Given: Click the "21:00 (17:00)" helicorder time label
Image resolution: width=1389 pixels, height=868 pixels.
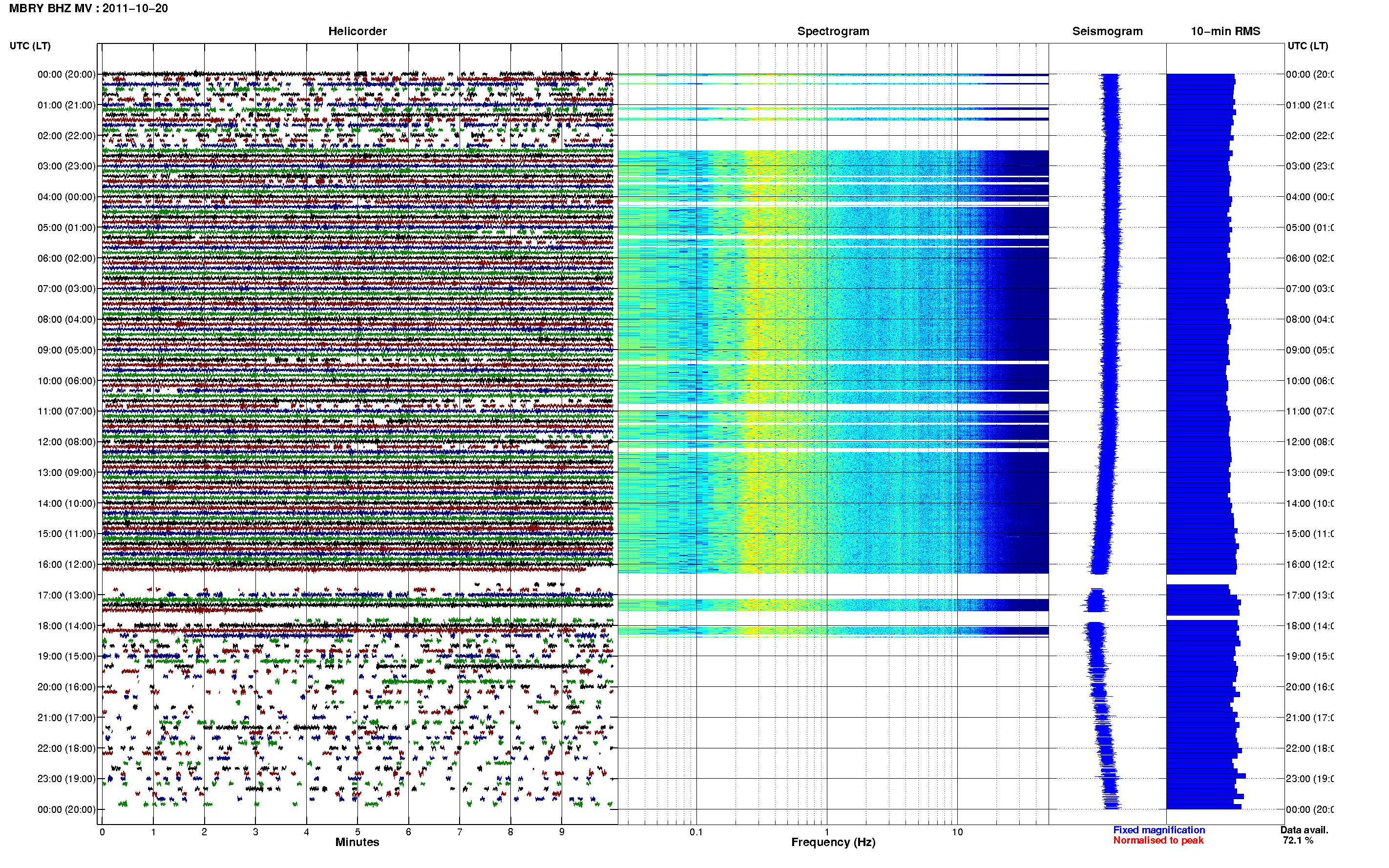Looking at the screenshot, I should coord(66,718).
